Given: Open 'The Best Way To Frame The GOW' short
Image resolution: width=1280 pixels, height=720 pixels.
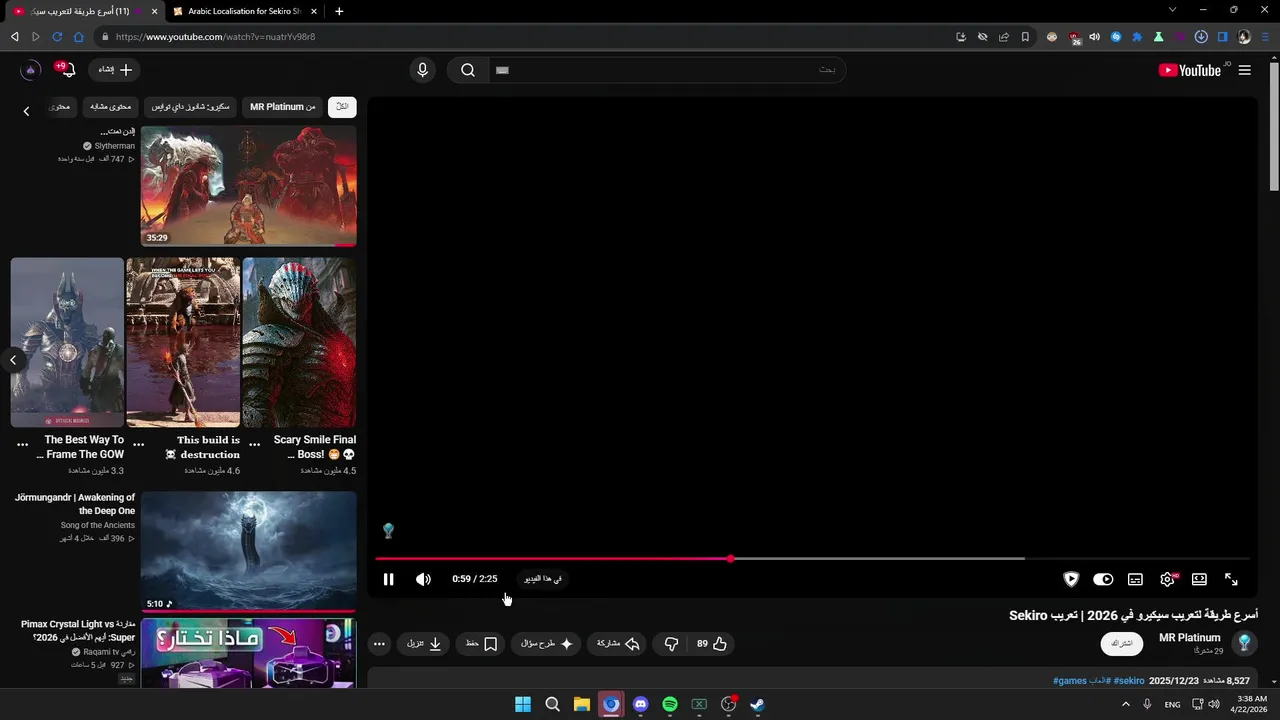Looking at the screenshot, I should pos(67,343).
